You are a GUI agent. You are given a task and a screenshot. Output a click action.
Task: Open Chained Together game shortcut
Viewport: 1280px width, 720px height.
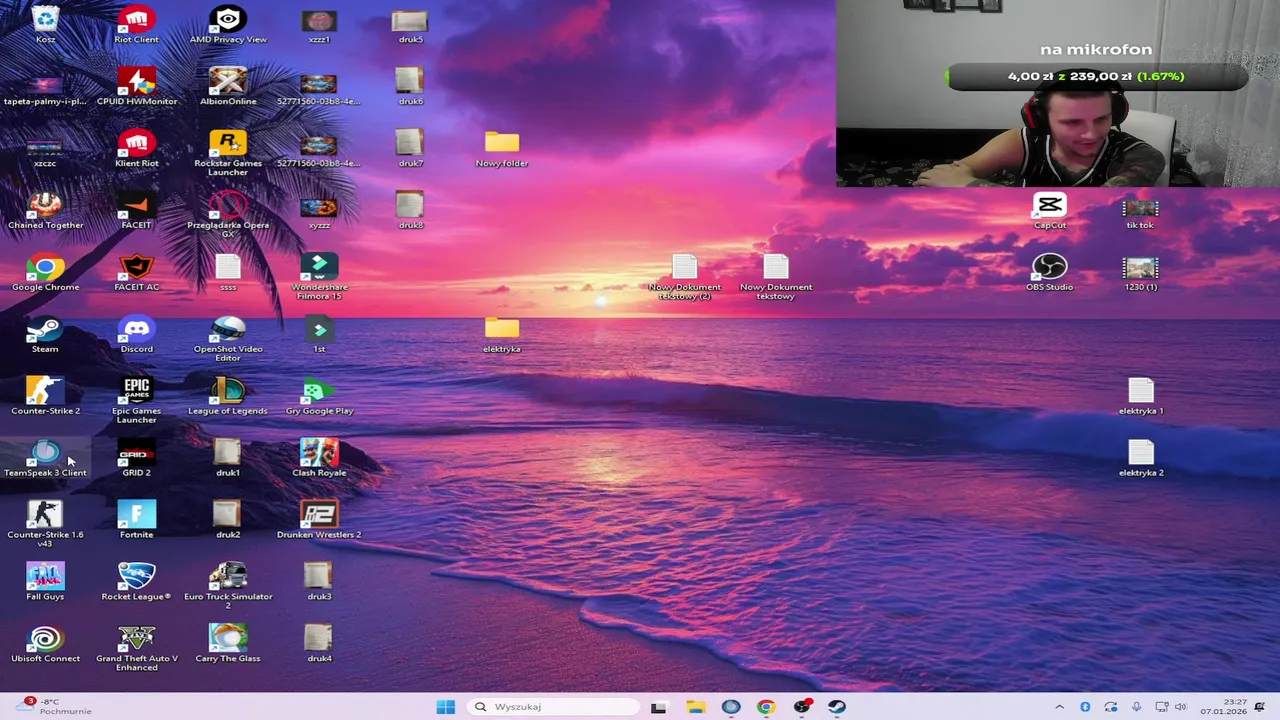pyautogui.click(x=45, y=212)
